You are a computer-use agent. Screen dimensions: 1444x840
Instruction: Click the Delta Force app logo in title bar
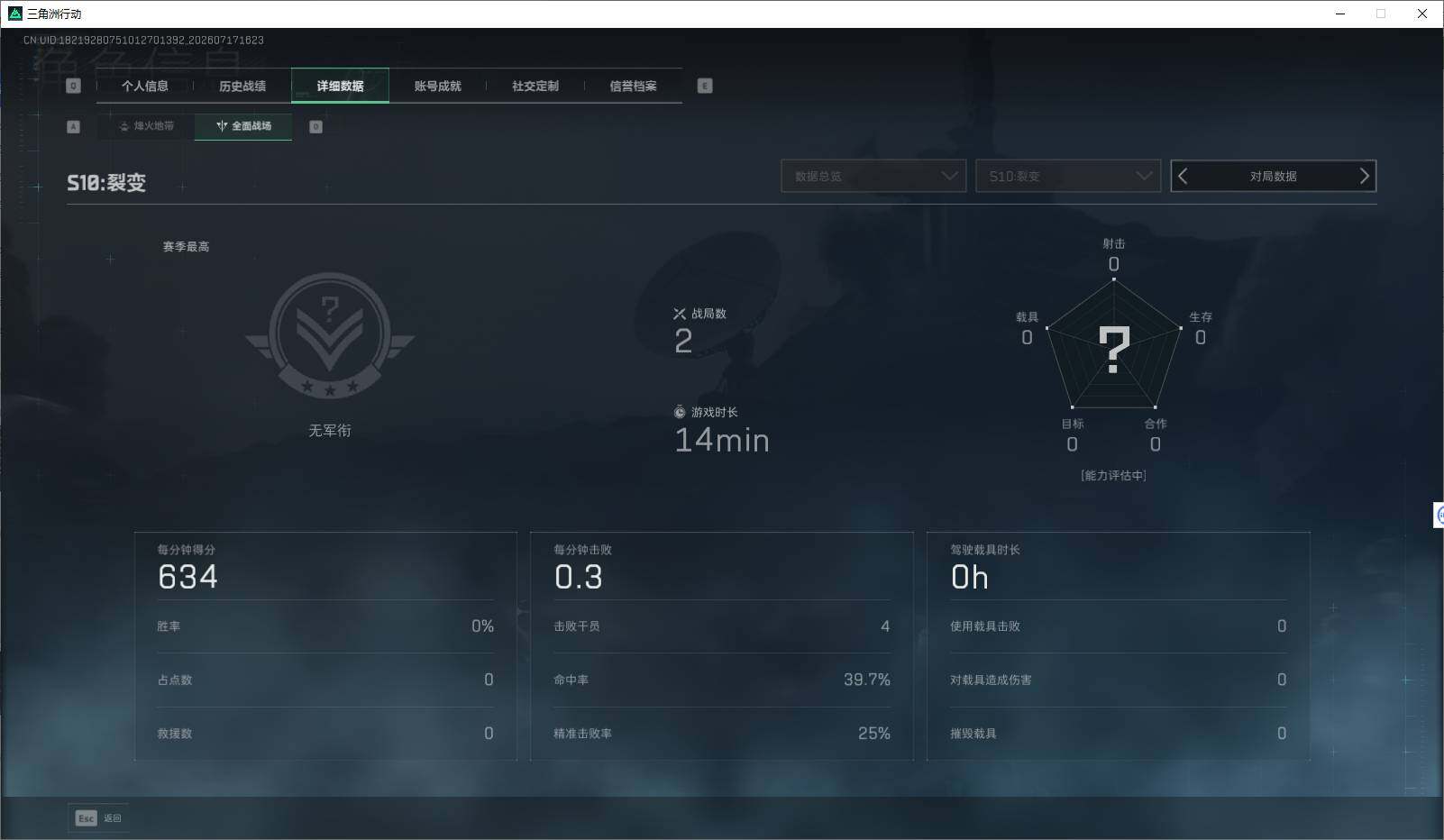click(x=14, y=14)
